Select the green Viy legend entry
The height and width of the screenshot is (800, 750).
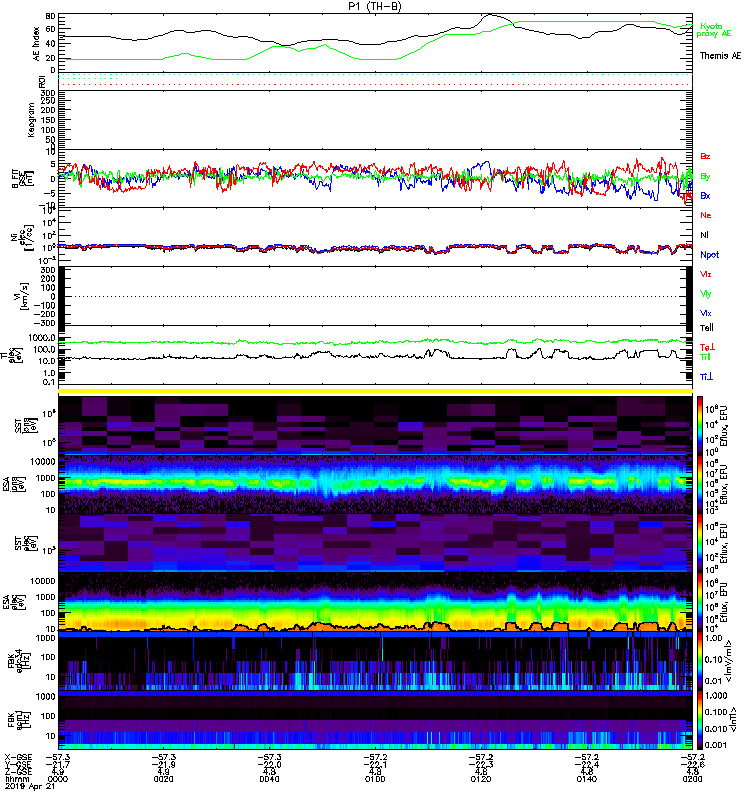(x=706, y=294)
